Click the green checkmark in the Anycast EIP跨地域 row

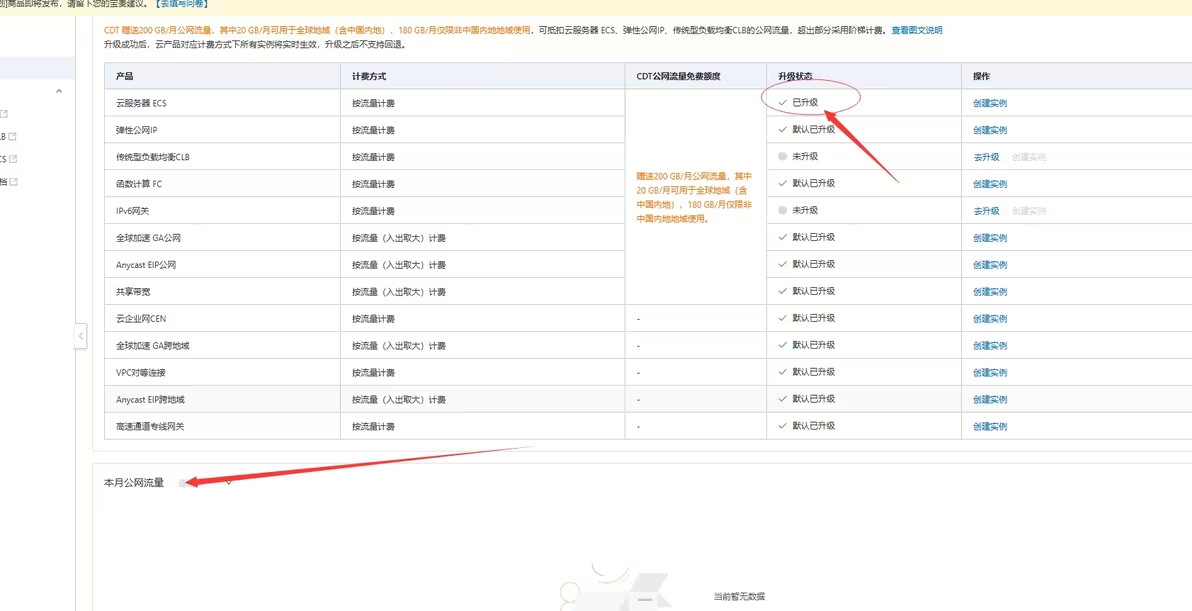pyautogui.click(x=782, y=399)
